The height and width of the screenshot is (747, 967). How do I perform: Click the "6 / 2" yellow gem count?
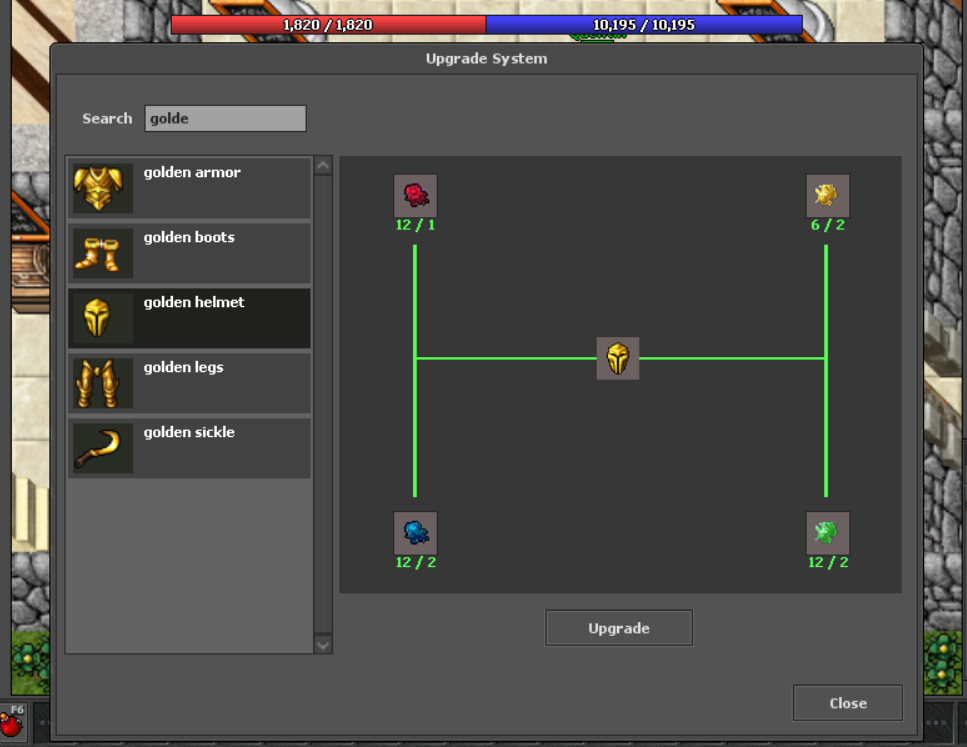[828, 225]
